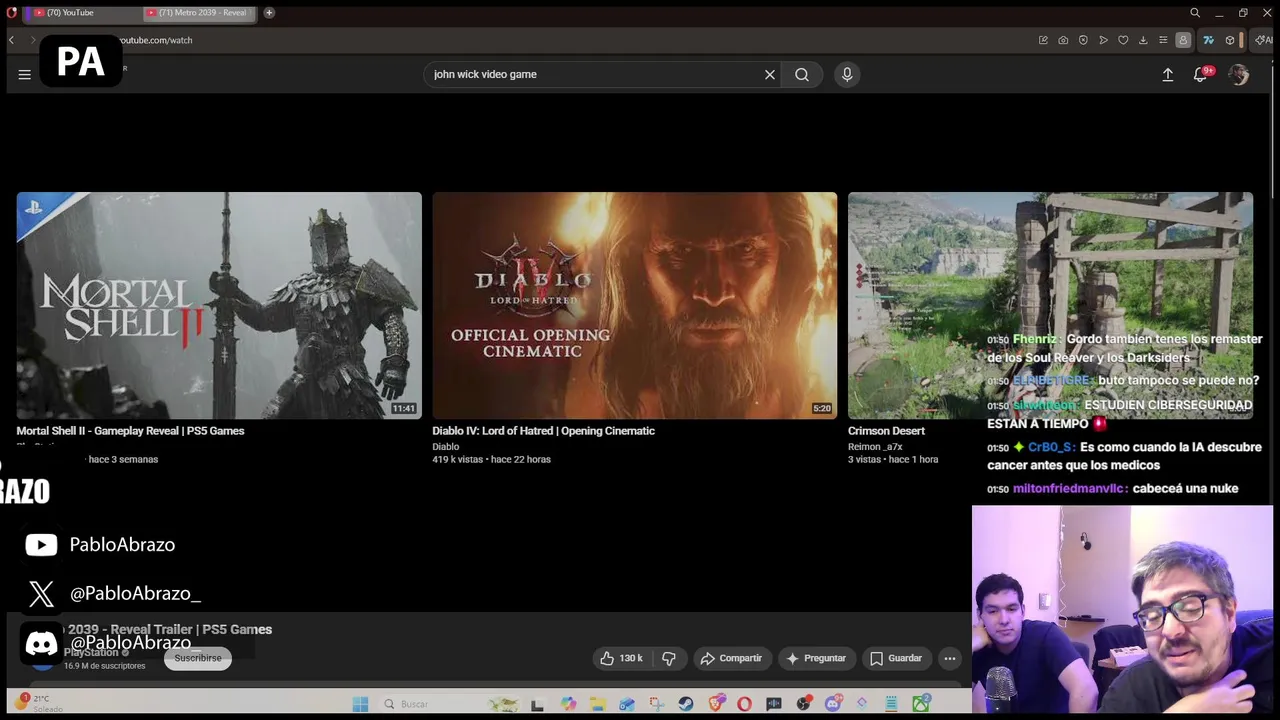Like the video with the thumbs up button

point(621,658)
